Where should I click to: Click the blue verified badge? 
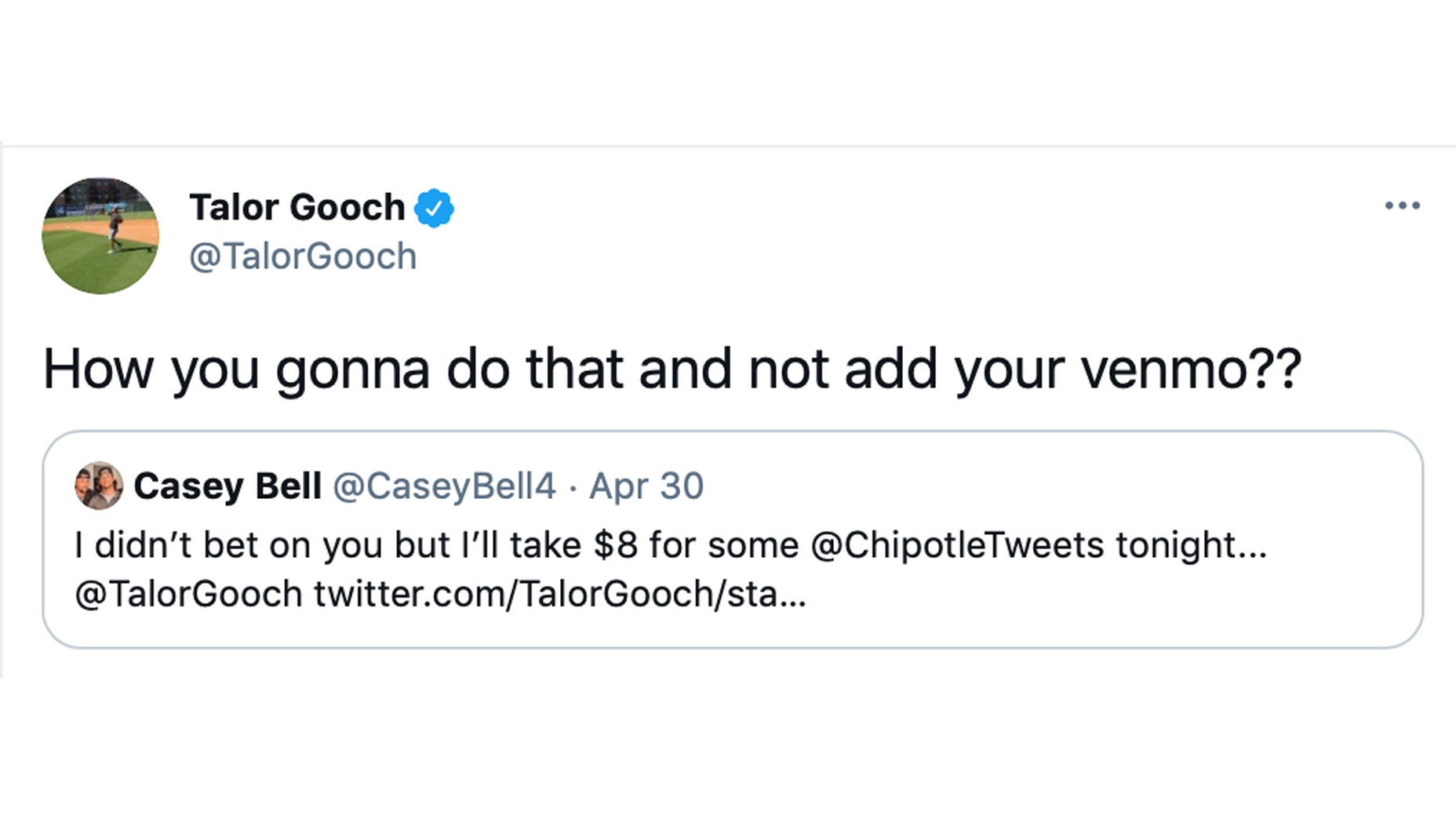(x=434, y=208)
